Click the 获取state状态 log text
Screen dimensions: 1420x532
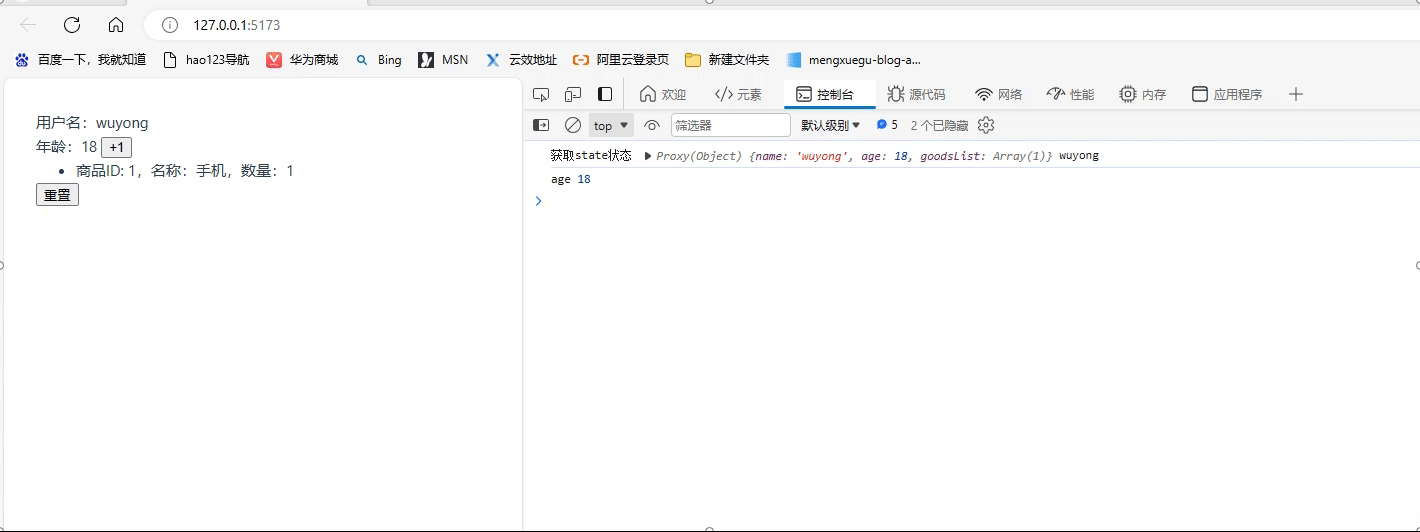point(591,156)
